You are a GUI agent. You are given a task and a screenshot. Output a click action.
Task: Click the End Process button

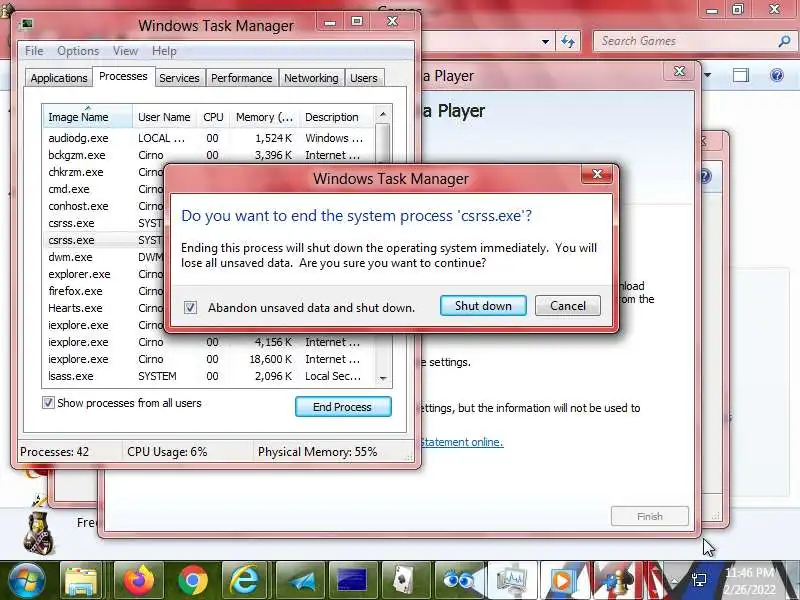tap(343, 407)
